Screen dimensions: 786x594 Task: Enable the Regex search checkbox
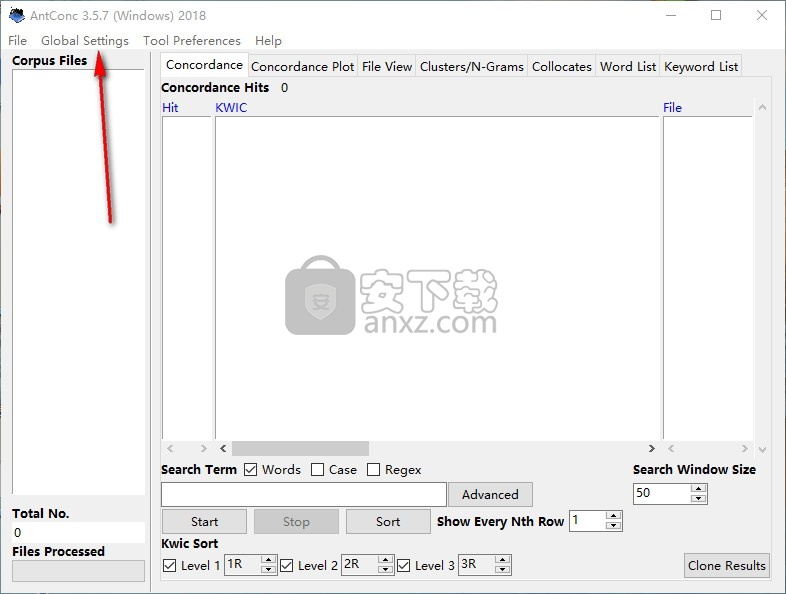374,470
